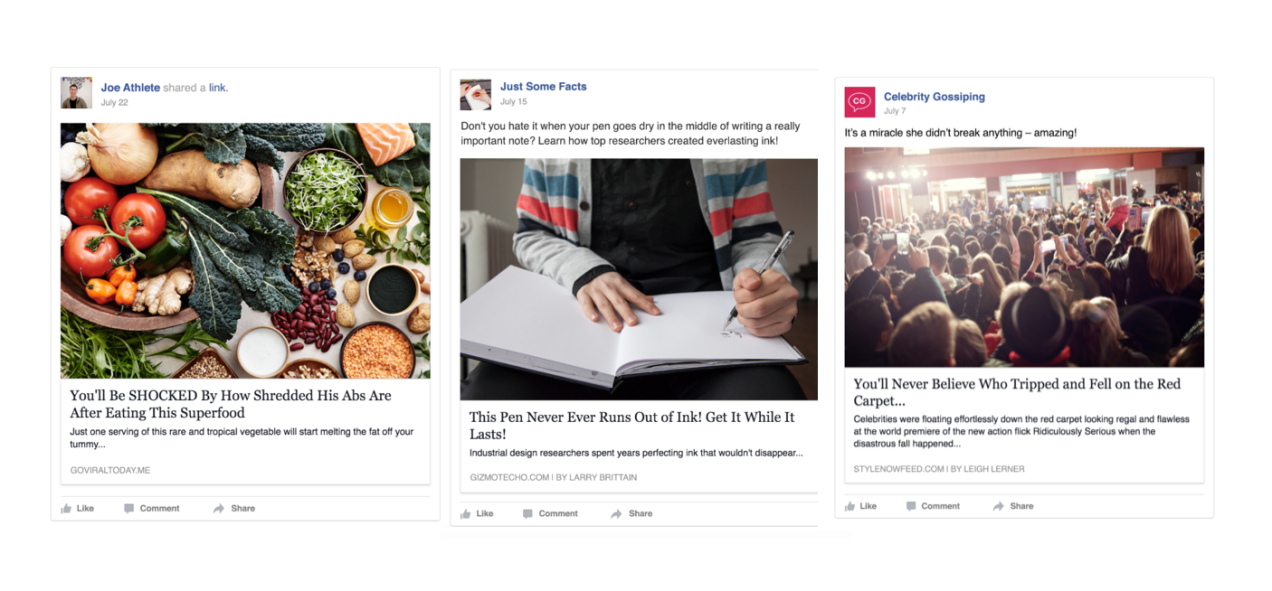The width and height of the screenshot is (1272, 591).
Task: Click the Share icon on the Celebrity Gossiping post
Action: pyautogui.click(x=998, y=506)
